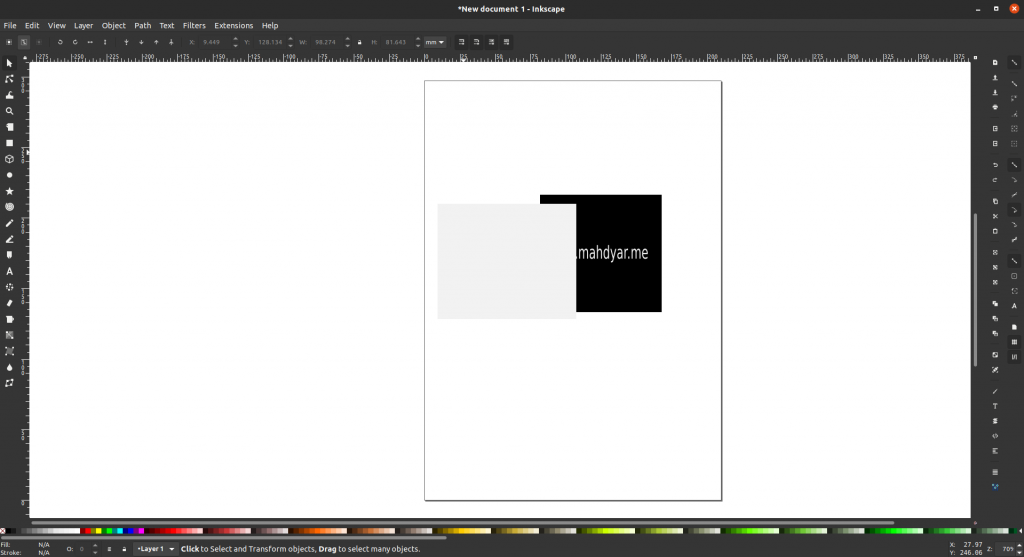Toggle current layer lock in status bar

(124, 549)
